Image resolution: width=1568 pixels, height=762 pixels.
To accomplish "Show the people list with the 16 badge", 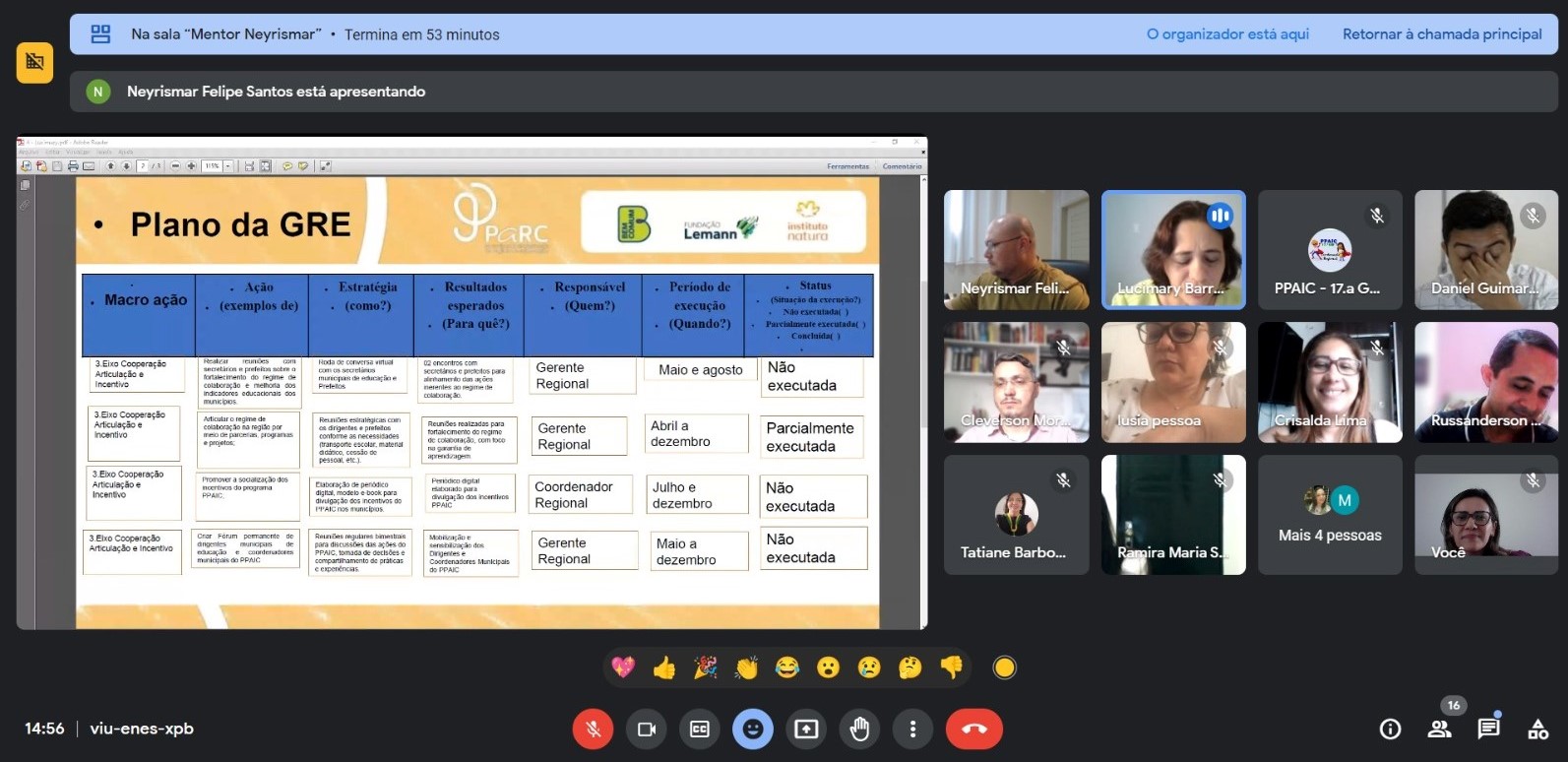I will (1439, 729).
